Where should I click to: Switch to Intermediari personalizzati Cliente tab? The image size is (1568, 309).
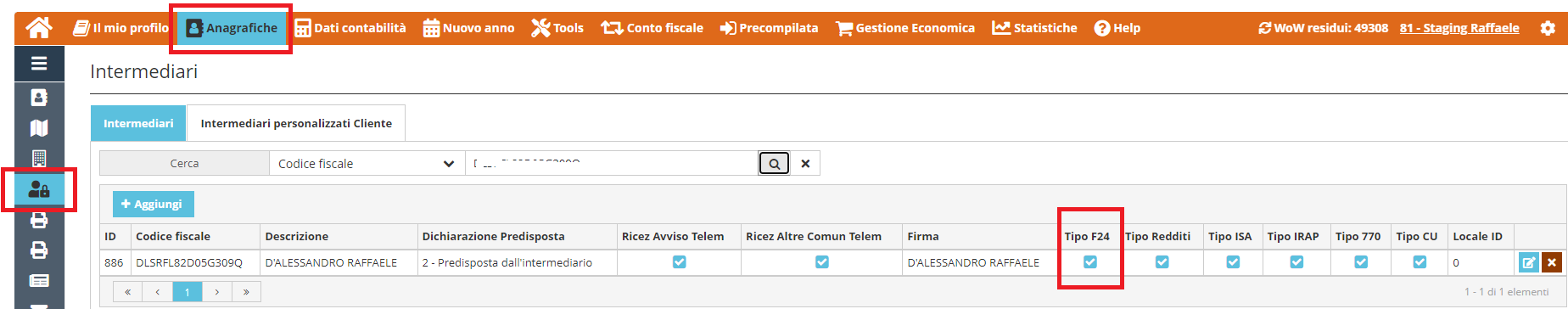[x=296, y=123]
